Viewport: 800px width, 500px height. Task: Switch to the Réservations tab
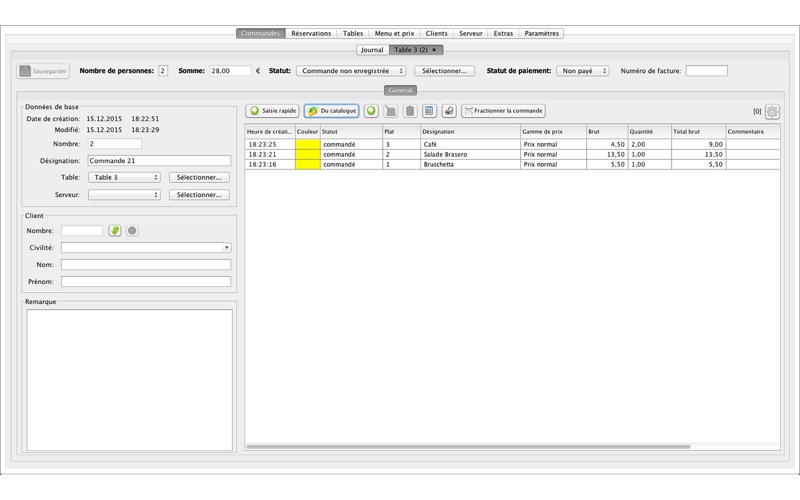pyautogui.click(x=311, y=33)
